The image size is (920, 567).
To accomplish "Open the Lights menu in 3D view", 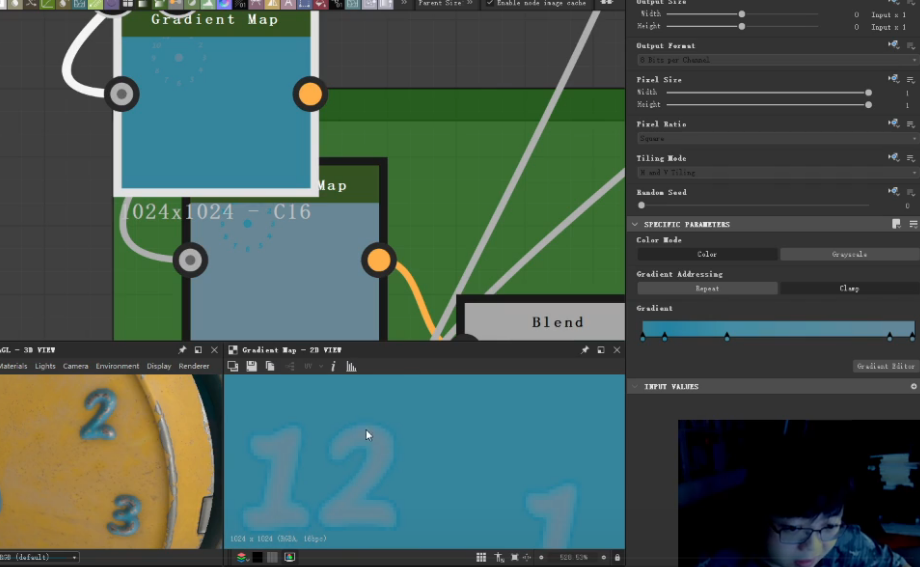I will click(x=45, y=366).
